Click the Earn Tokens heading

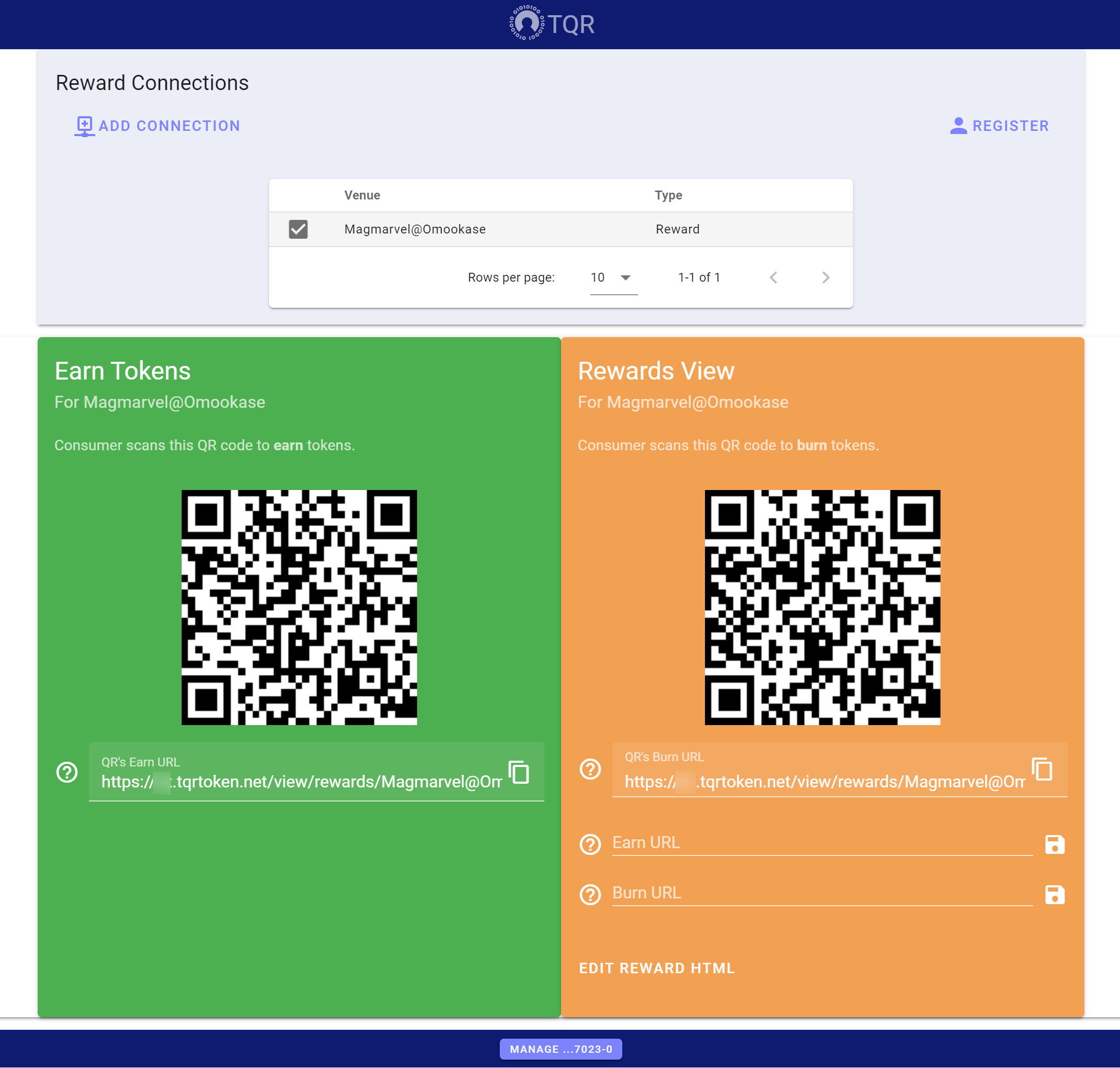point(122,371)
